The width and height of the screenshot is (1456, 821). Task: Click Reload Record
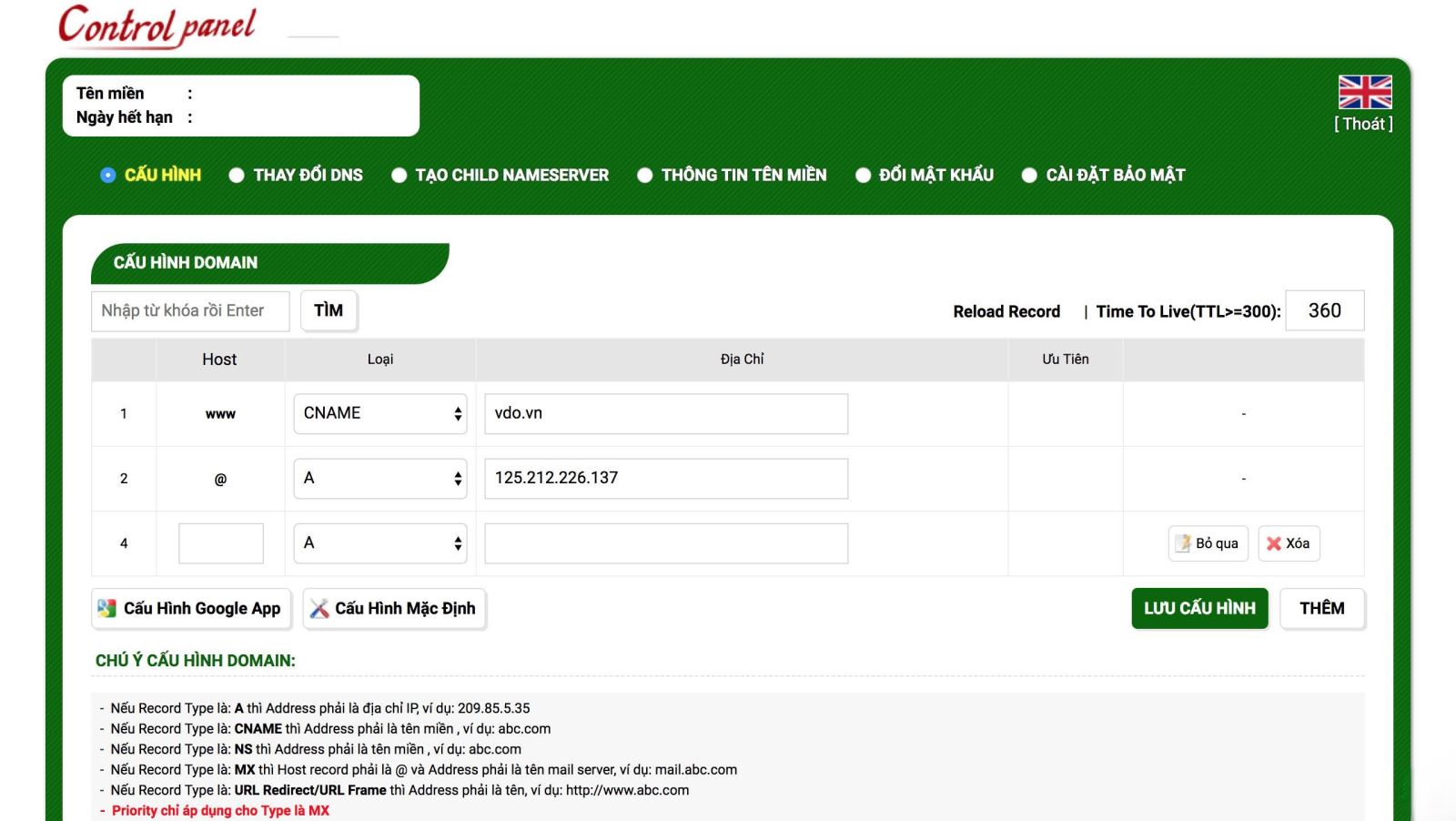point(1006,310)
